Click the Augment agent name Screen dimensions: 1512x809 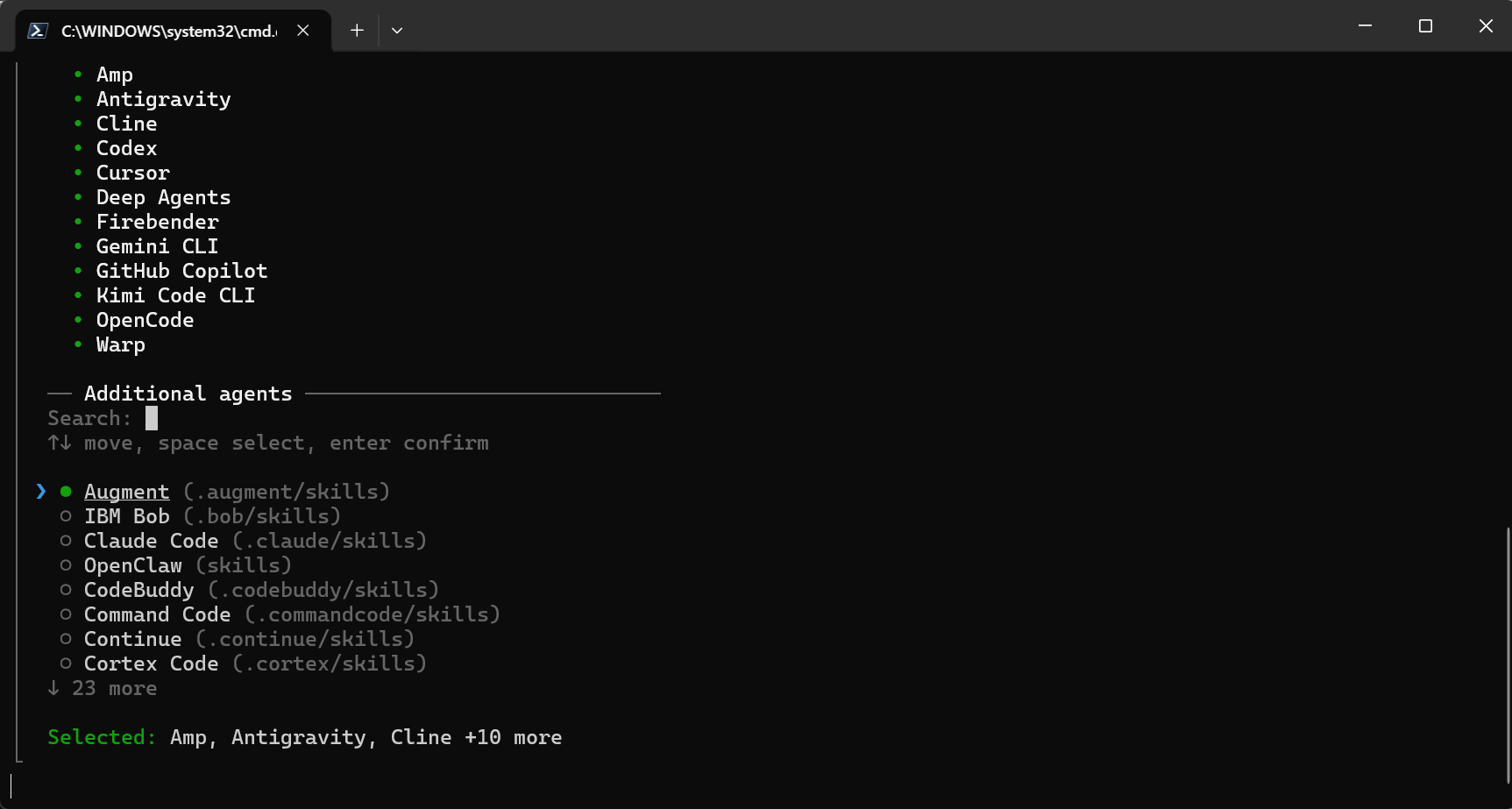pos(127,492)
